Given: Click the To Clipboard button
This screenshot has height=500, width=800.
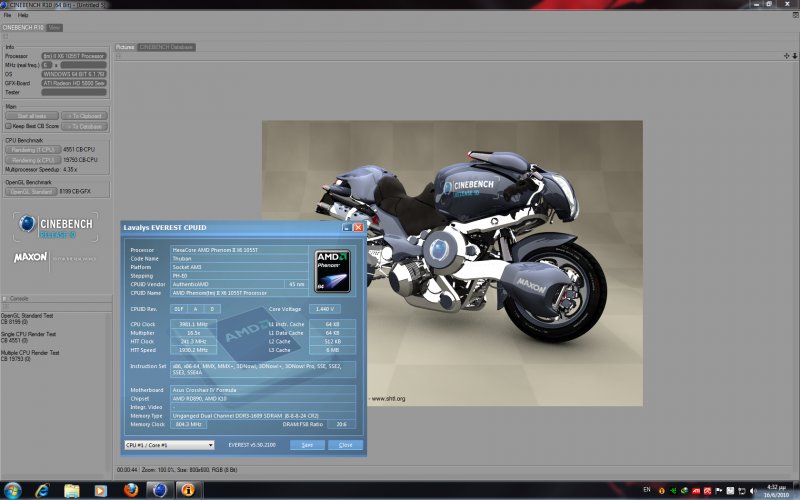Looking at the screenshot, I should 85,116.
